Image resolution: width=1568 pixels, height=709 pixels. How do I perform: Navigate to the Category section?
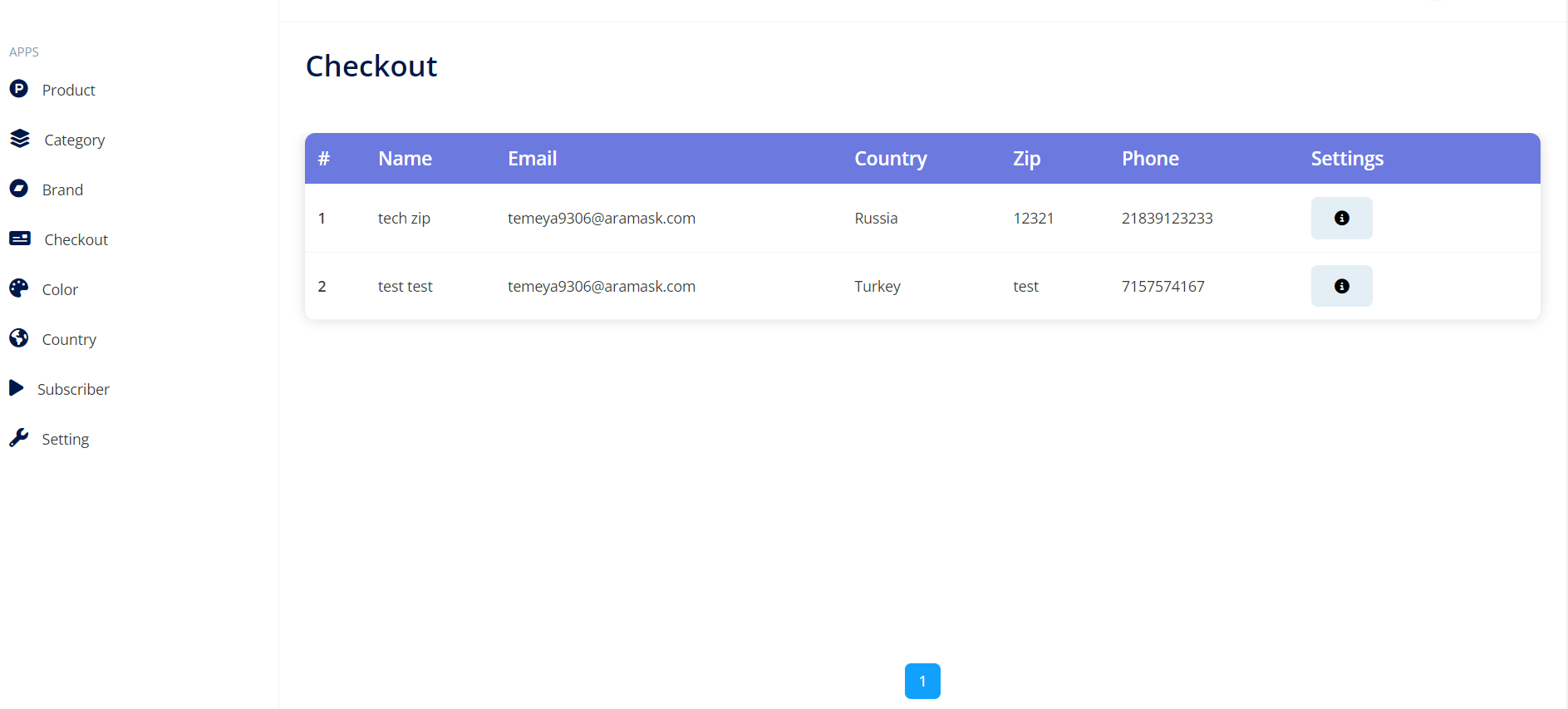click(74, 140)
